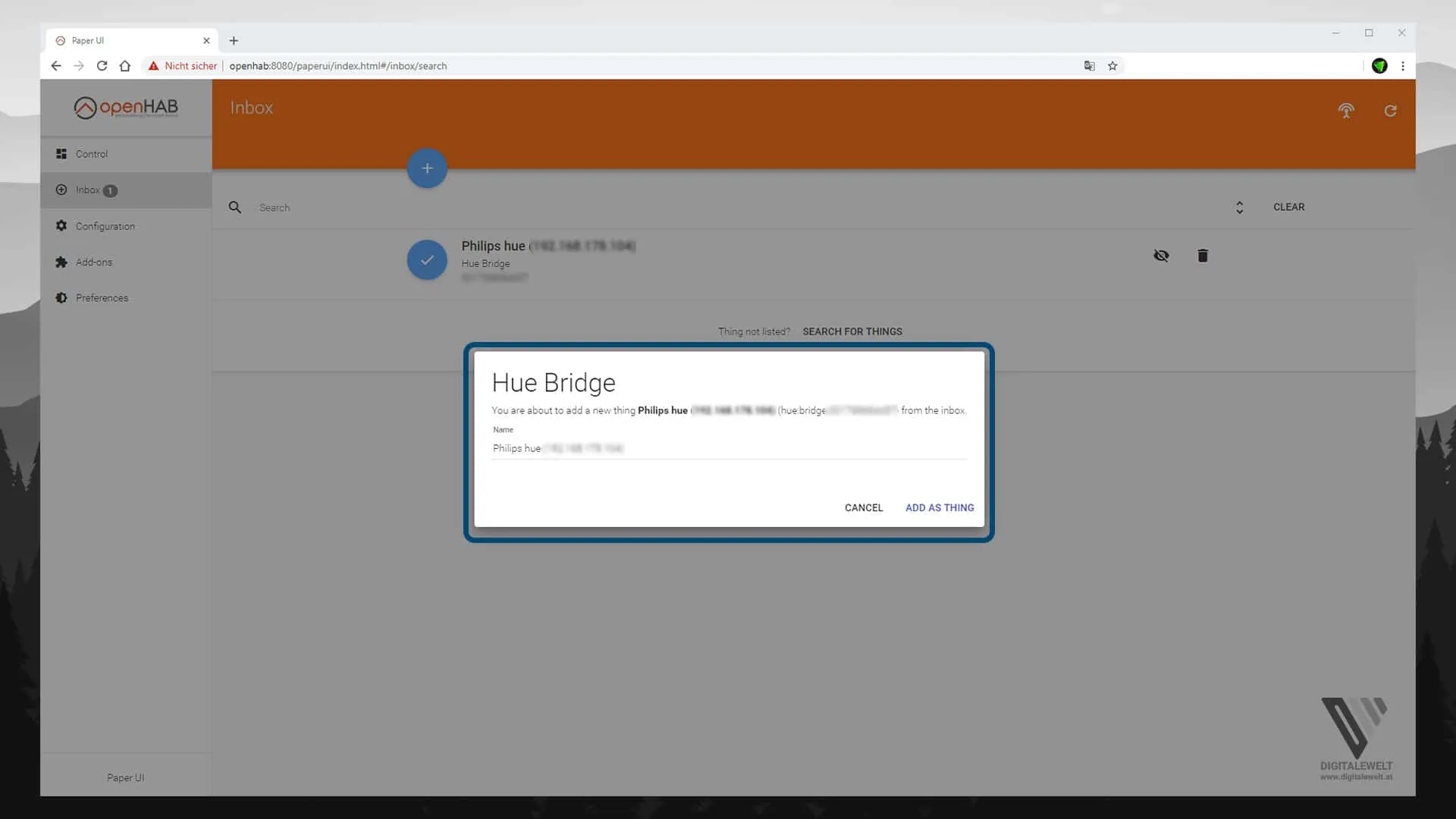Click the Hue Bridge subtitle text
1456x819 pixels.
485,264
